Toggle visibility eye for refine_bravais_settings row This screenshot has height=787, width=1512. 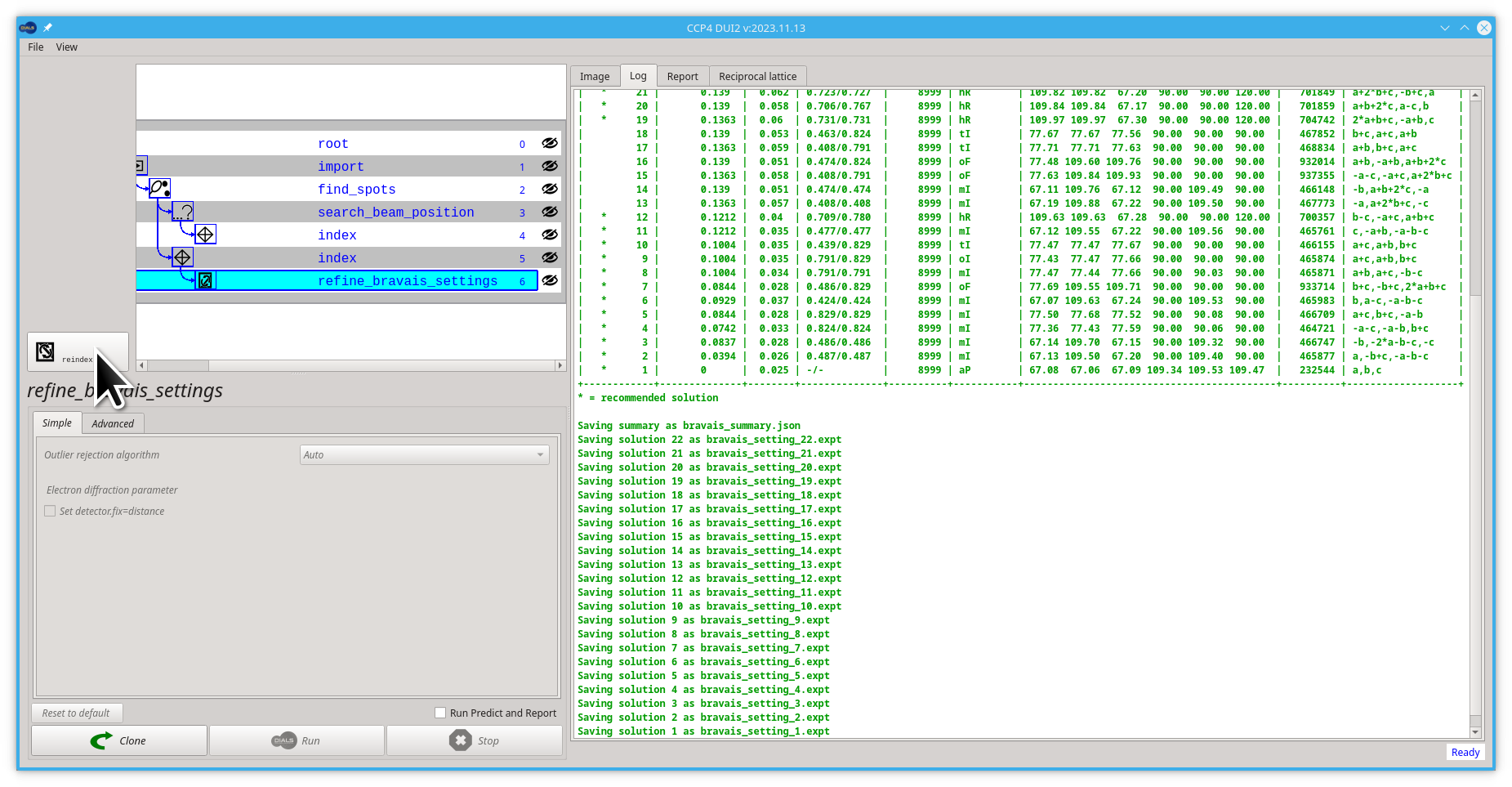(550, 280)
